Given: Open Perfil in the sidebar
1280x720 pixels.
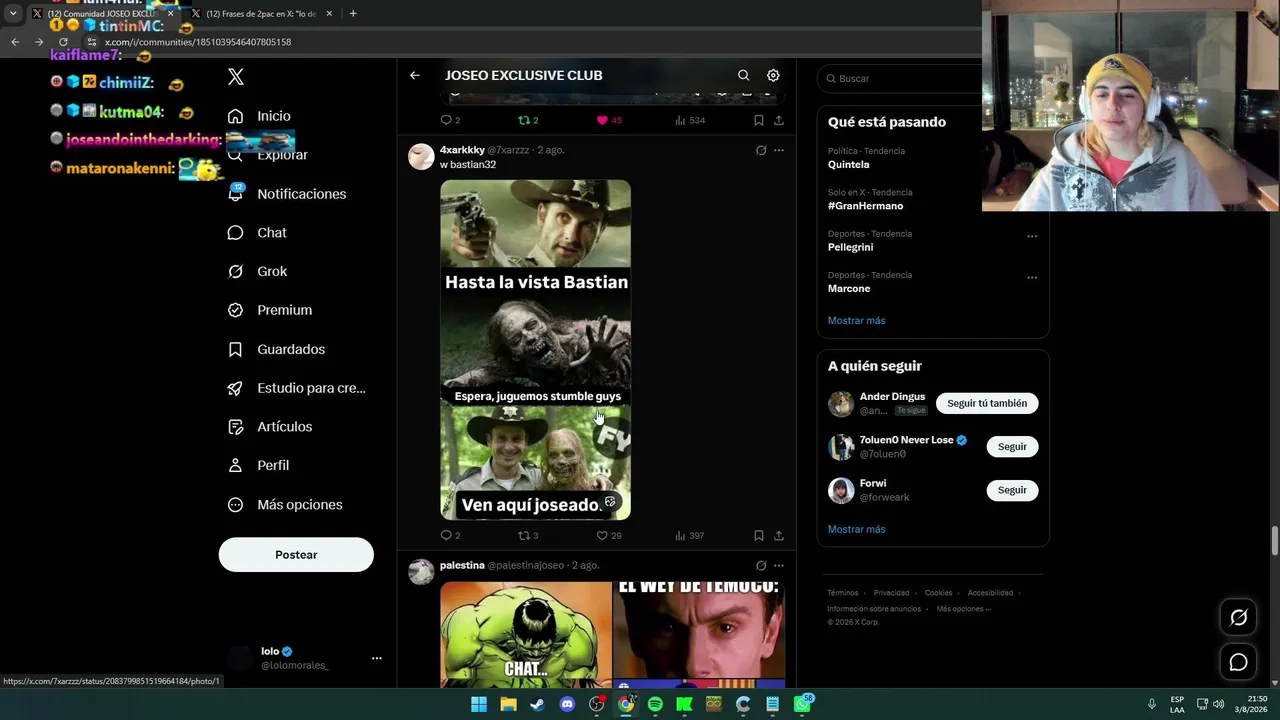Looking at the screenshot, I should click(x=259, y=466).
